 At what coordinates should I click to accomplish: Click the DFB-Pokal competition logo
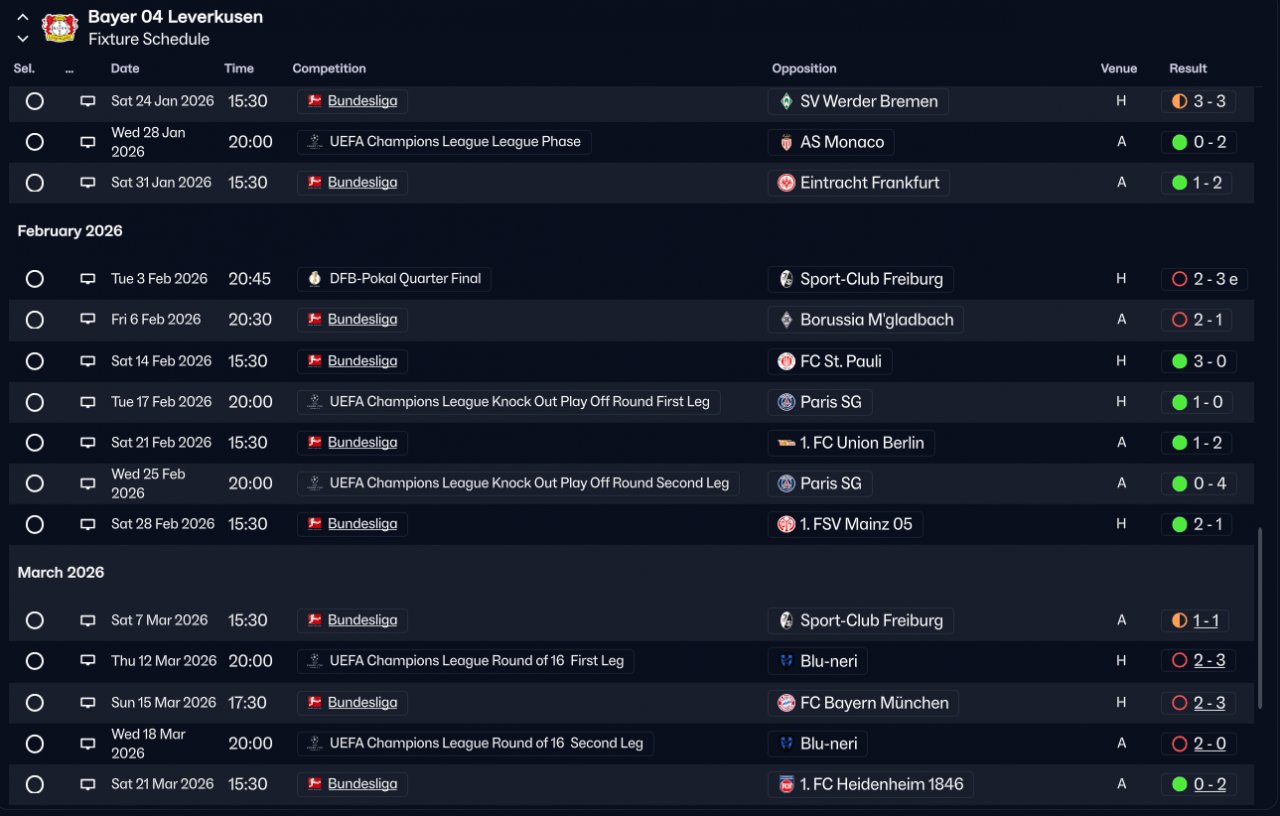click(315, 279)
